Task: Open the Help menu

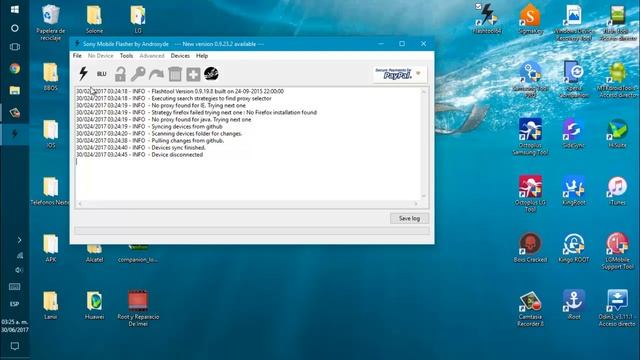Action: pos(202,56)
